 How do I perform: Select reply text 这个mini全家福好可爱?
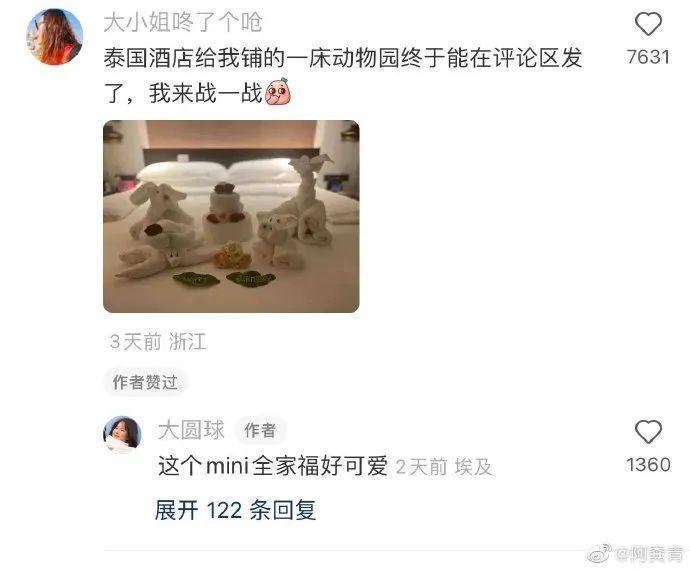(x=273, y=466)
